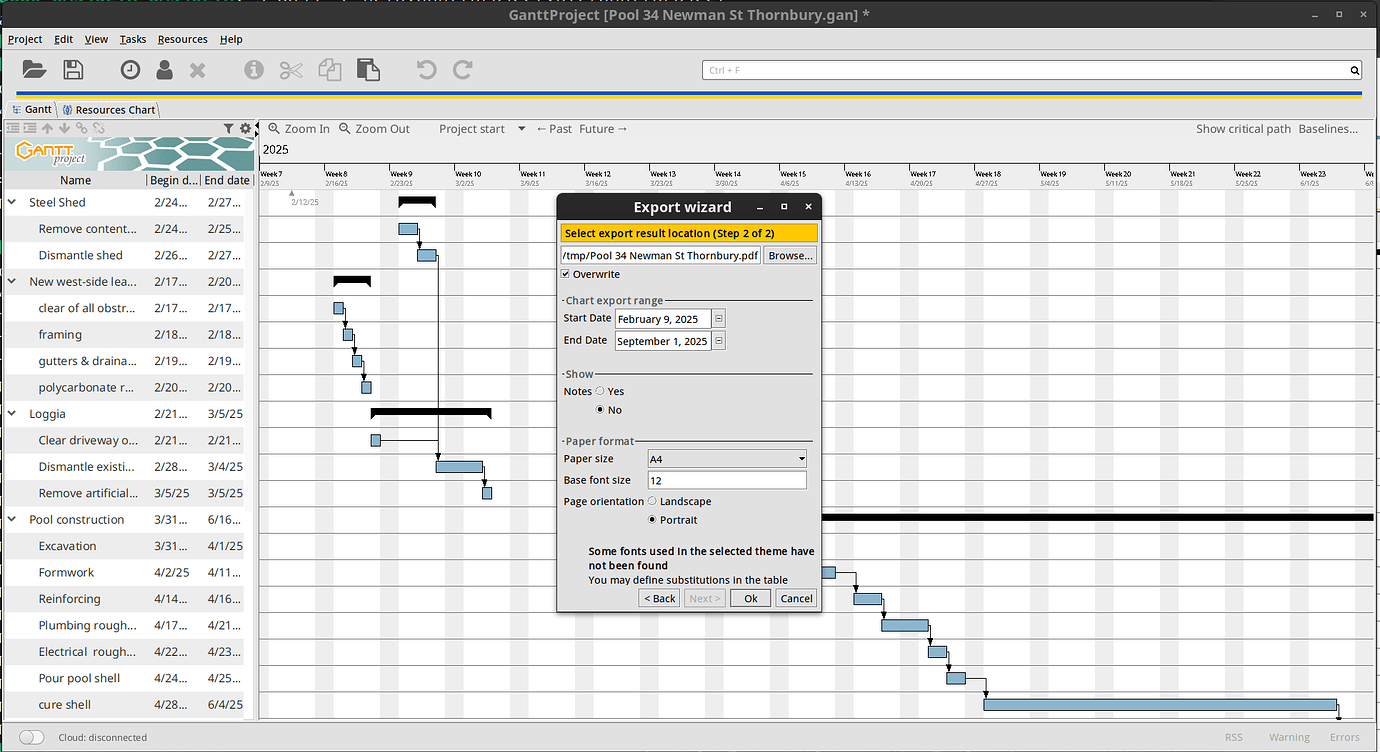Enable the Overwrite checkbox
This screenshot has width=1380, height=752.
point(566,273)
